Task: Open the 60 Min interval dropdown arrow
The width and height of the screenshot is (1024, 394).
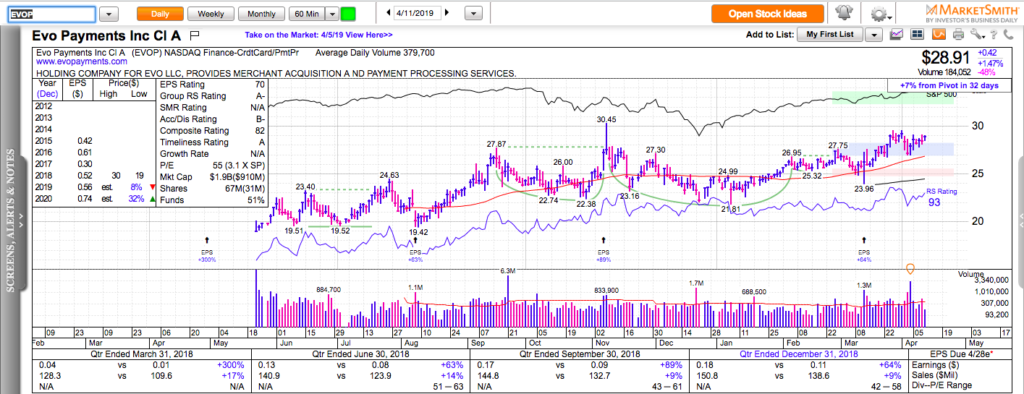Action: (x=332, y=13)
